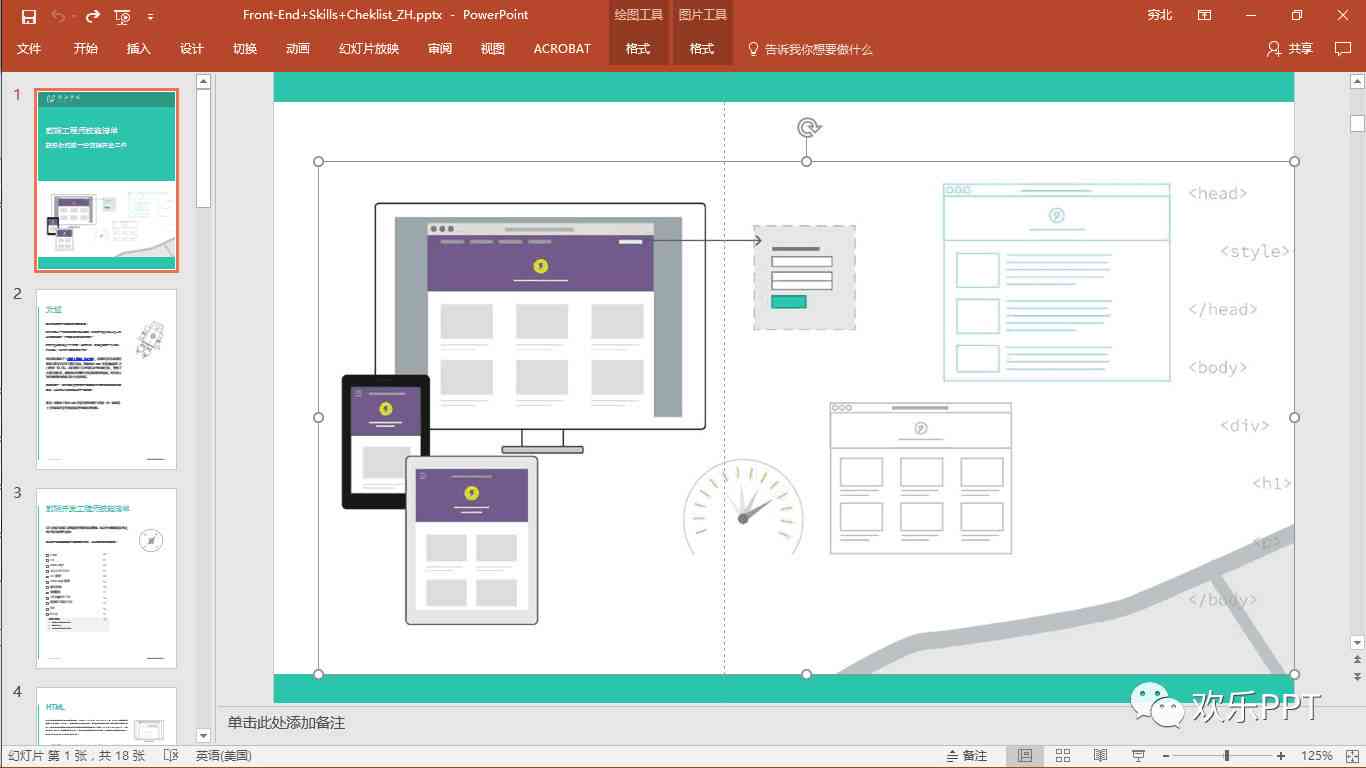Click the 125% zoom level
The height and width of the screenshot is (768, 1366).
(x=1316, y=756)
